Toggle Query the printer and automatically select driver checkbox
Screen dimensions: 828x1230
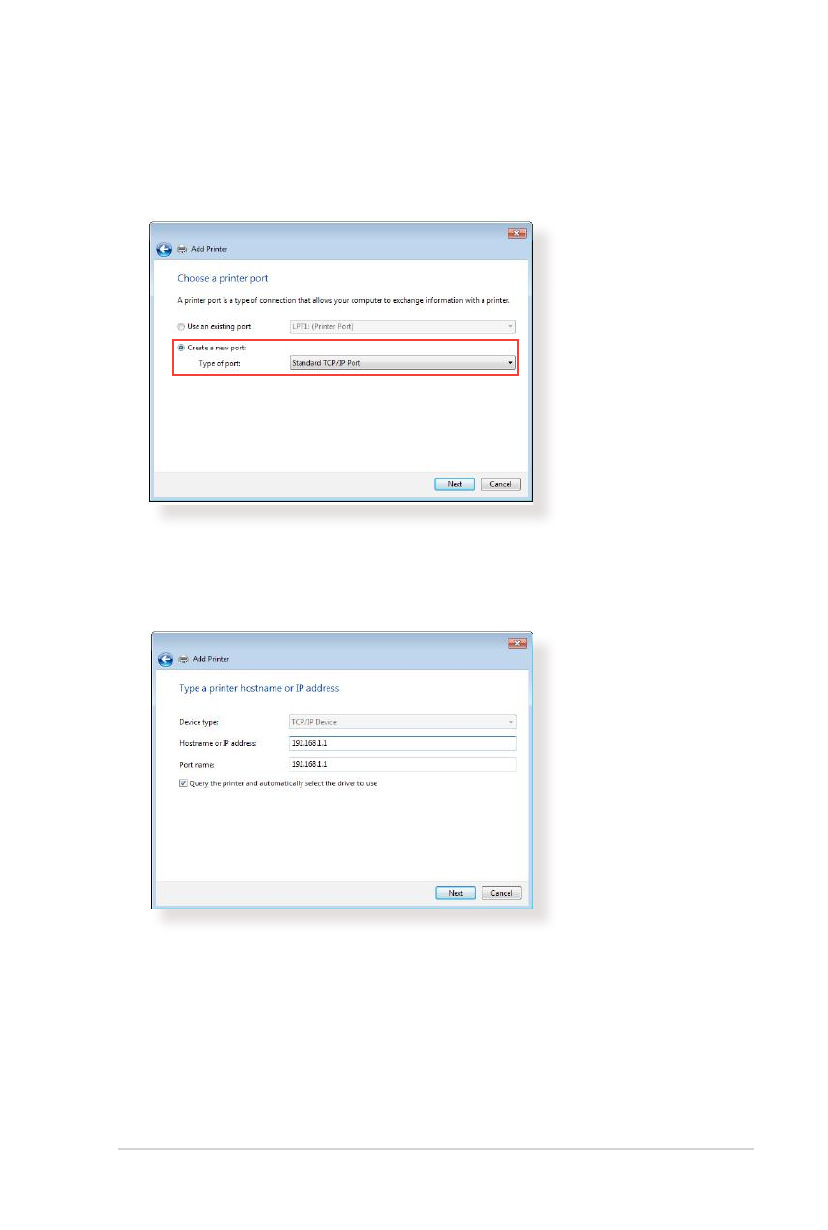coord(182,783)
